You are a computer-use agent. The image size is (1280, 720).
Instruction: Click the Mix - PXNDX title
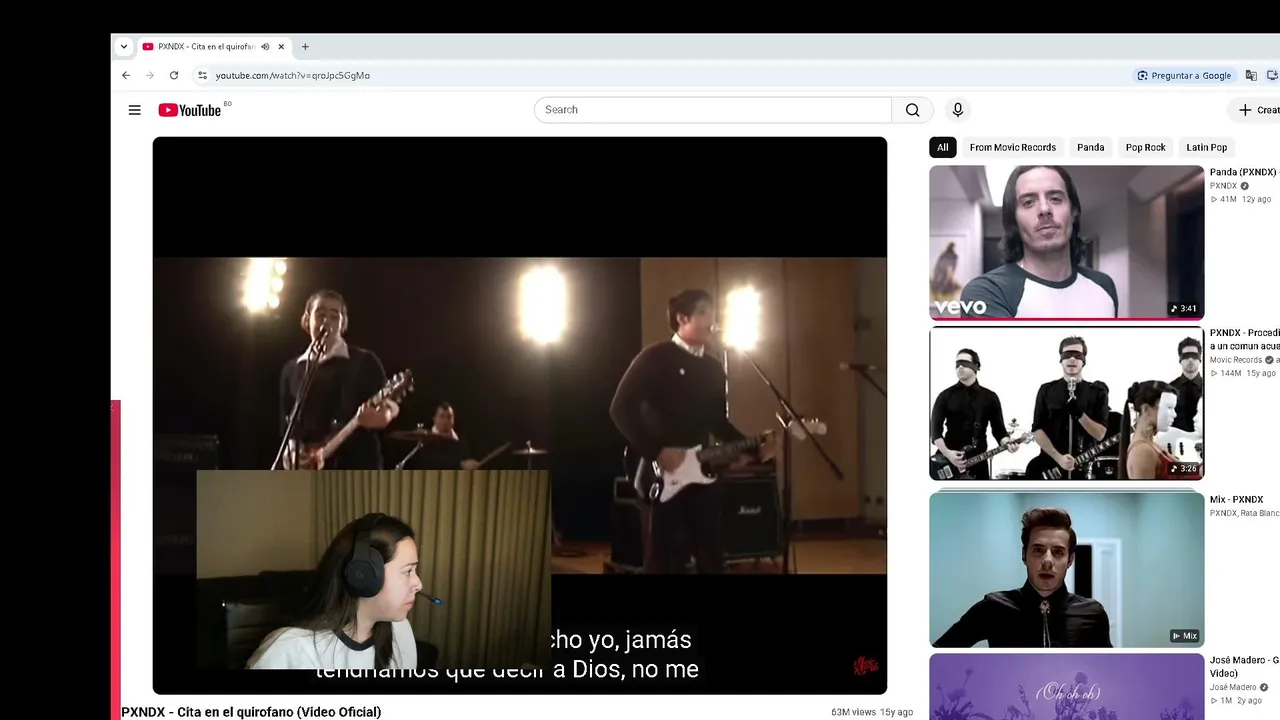(x=1236, y=499)
